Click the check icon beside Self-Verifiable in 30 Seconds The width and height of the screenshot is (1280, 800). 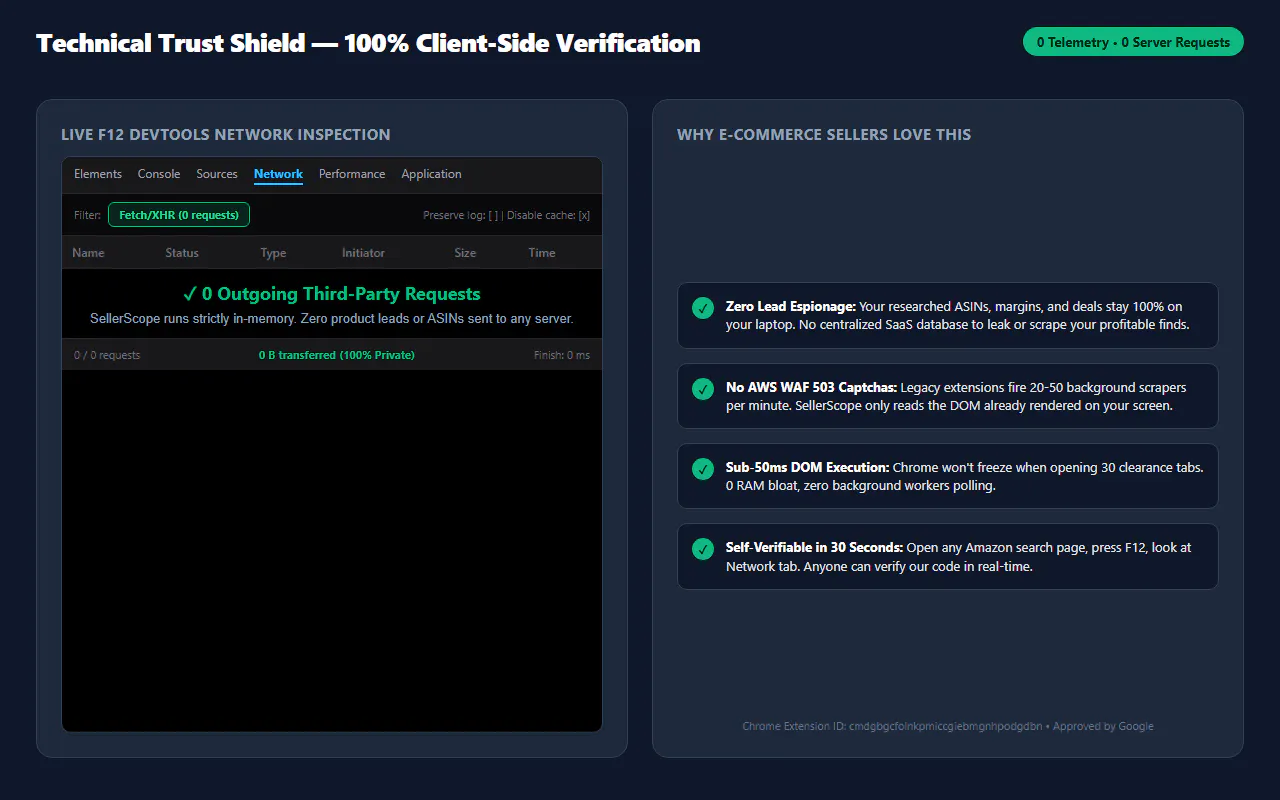click(x=702, y=548)
